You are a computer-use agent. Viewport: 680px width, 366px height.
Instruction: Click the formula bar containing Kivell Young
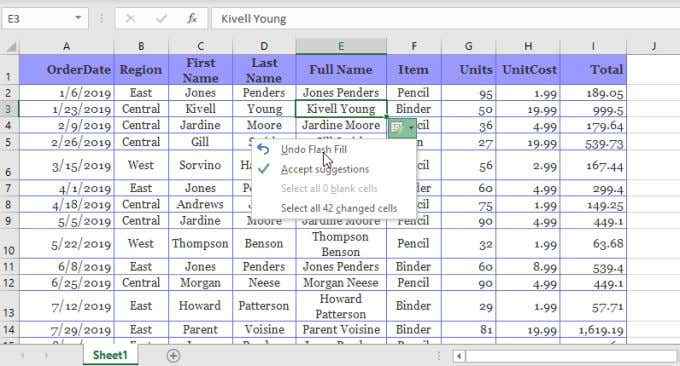click(445, 19)
